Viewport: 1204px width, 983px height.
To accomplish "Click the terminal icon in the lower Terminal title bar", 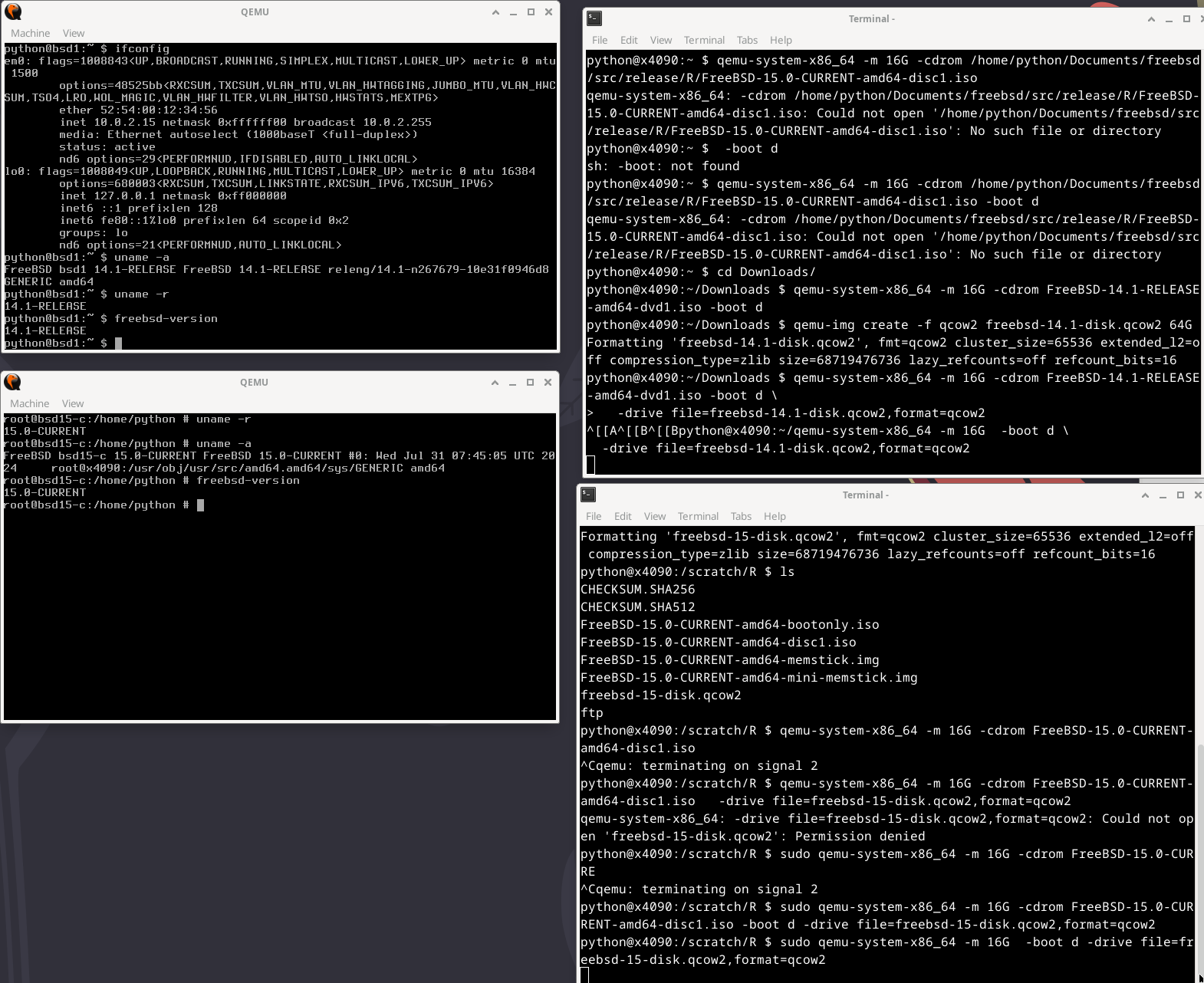I will (x=588, y=495).
